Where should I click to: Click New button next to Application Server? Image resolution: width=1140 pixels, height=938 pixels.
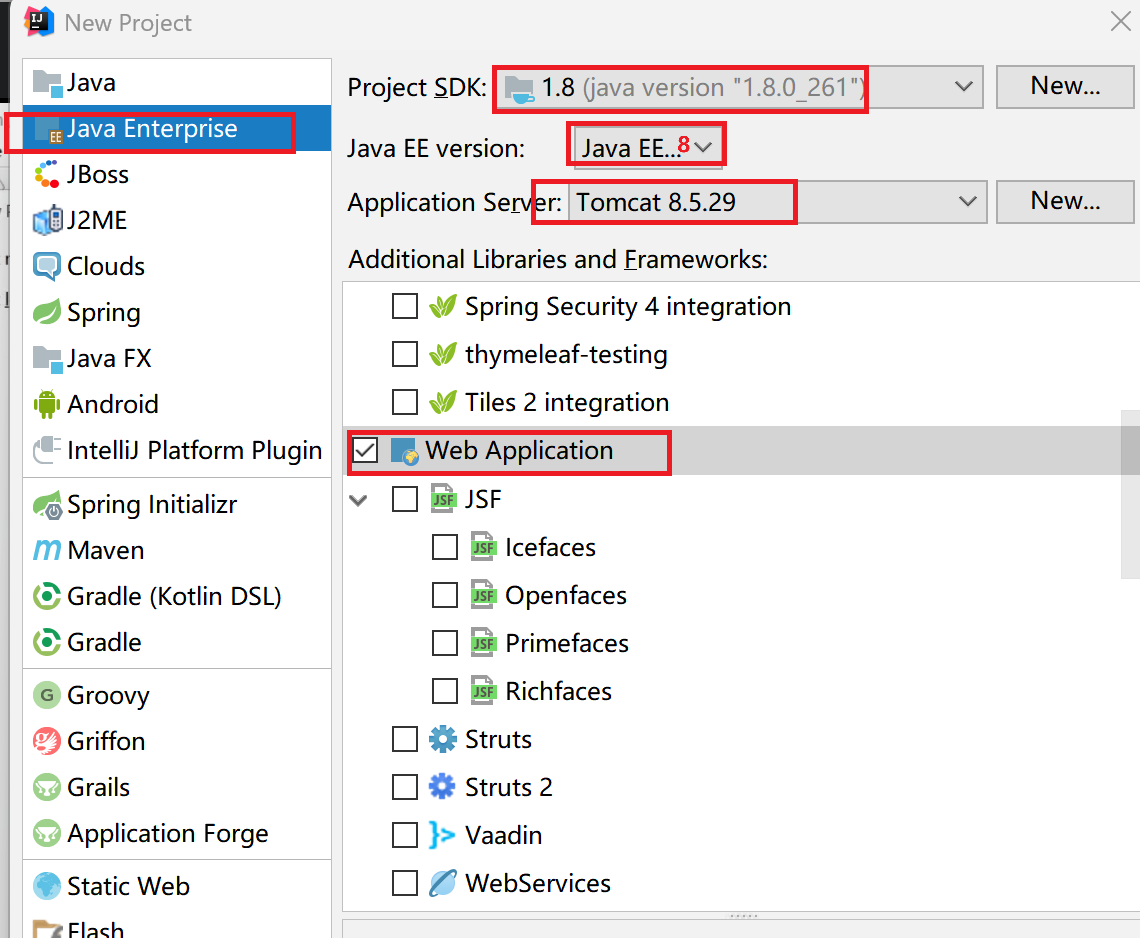click(1065, 201)
